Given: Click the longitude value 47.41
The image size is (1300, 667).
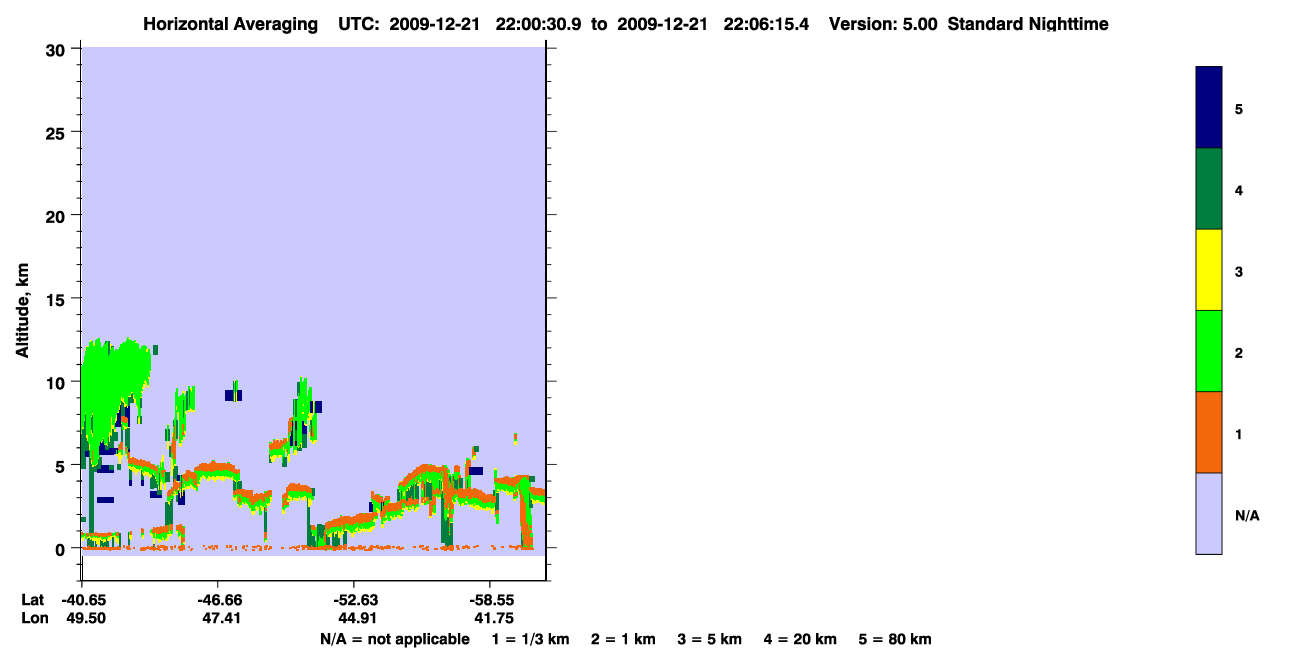Looking at the screenshot, I should pos(221,618).
